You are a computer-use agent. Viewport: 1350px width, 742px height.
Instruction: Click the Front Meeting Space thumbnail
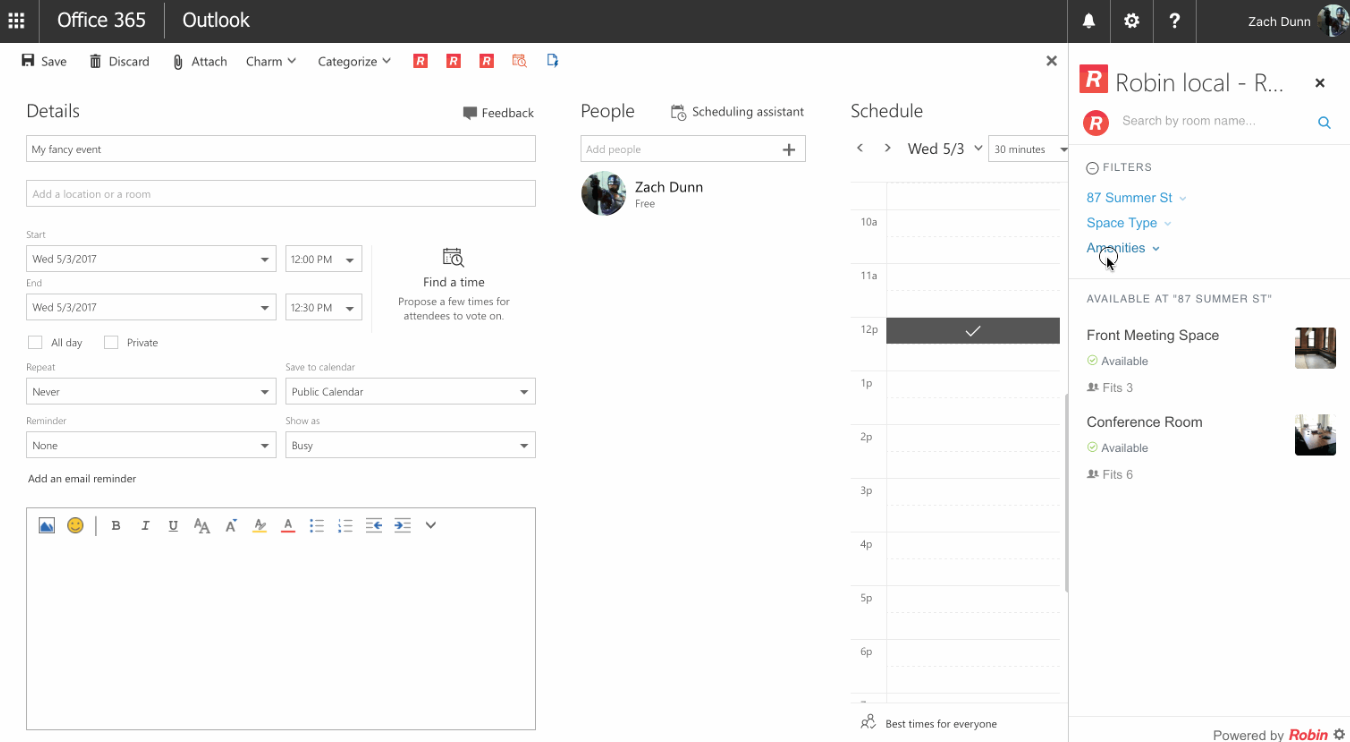(1315, 348)
